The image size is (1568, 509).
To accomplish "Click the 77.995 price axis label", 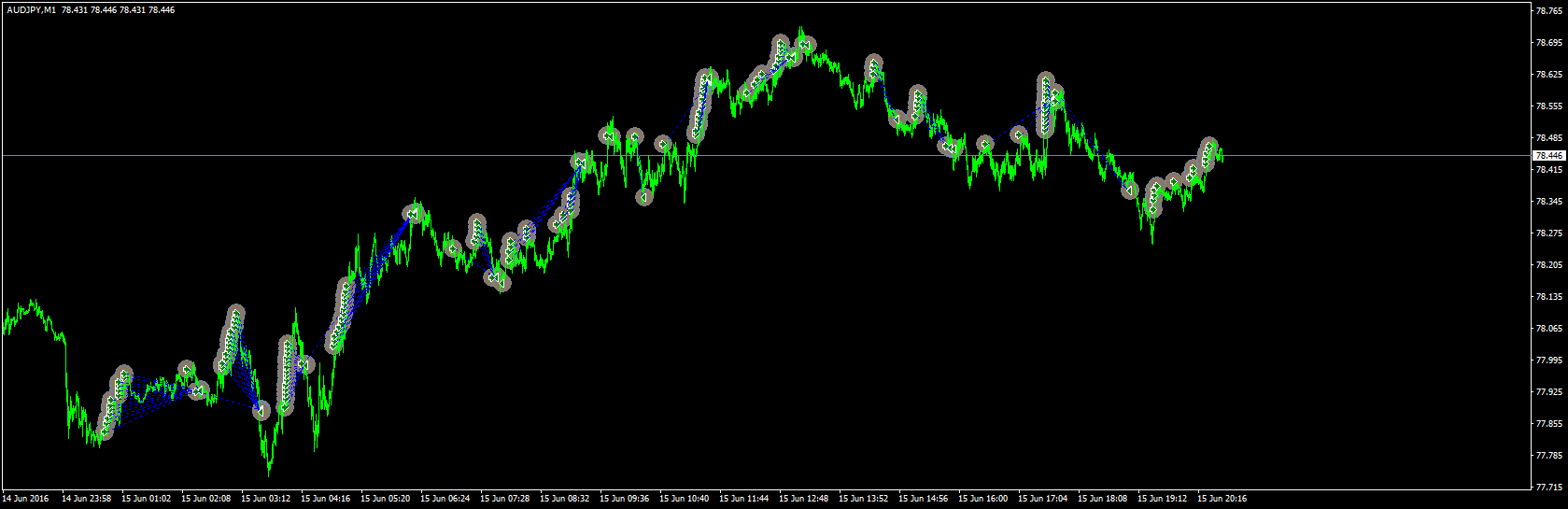I will [x=1549, y=361].
